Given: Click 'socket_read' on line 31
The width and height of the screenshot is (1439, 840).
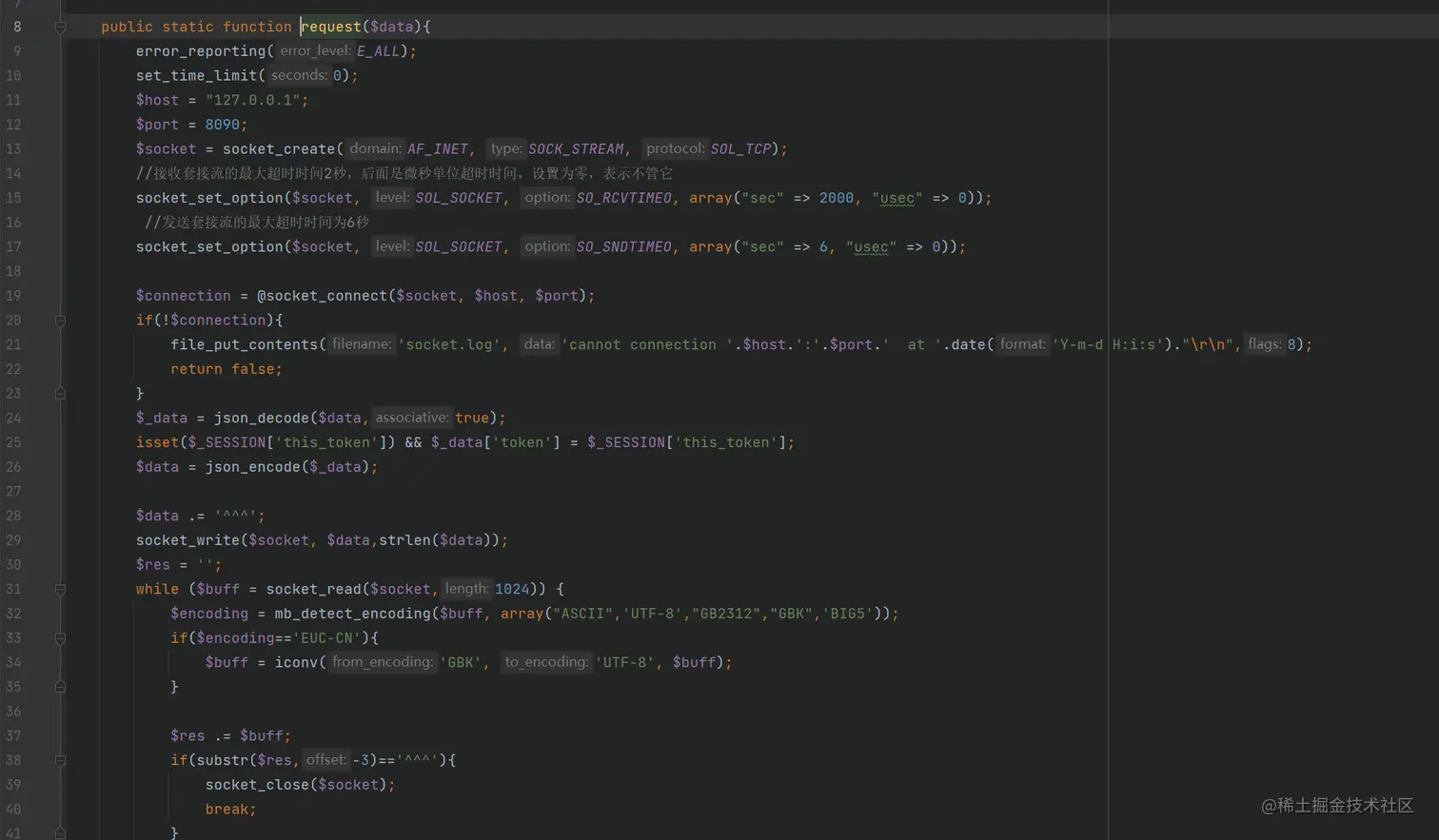Looking at the screenshot, I should (313, 589).
